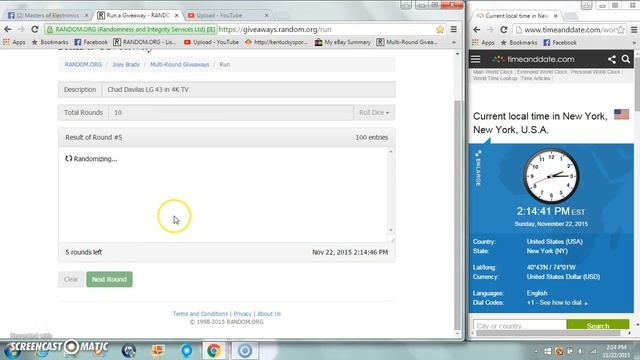Open the About Us footer link
This screenshot has width=640, height=360.
tap(269, 314)
